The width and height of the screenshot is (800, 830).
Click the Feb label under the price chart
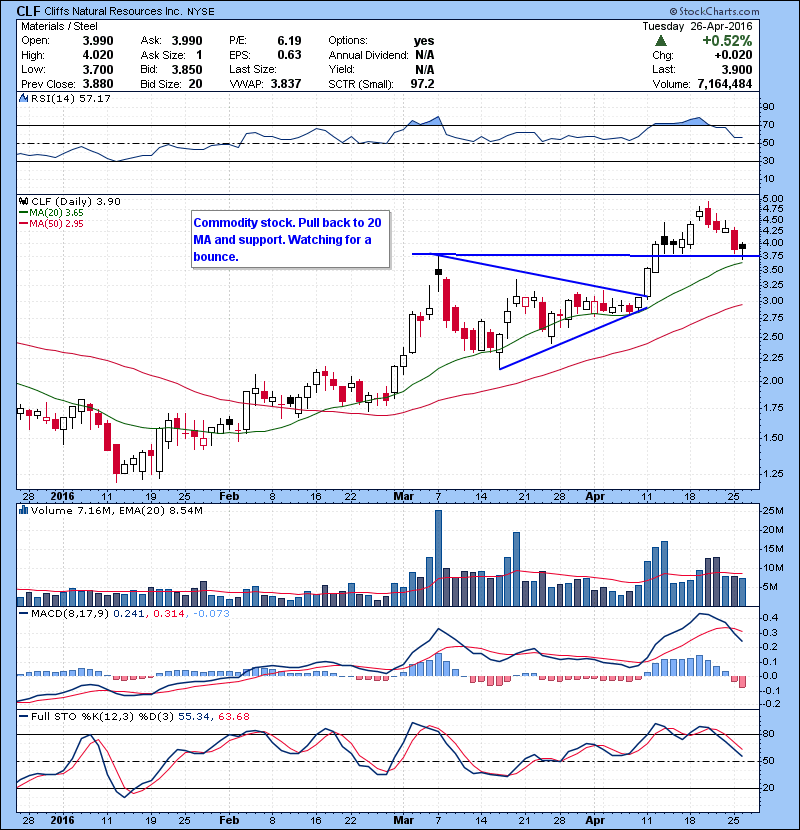[x=229, y=496]
